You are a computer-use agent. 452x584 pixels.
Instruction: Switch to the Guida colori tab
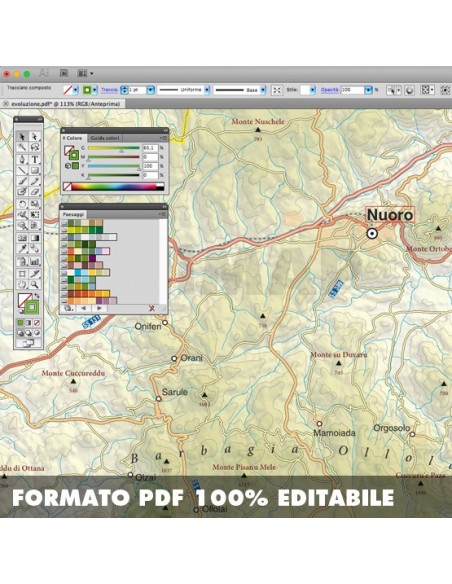pyautogui.click(x=105, y=138)
